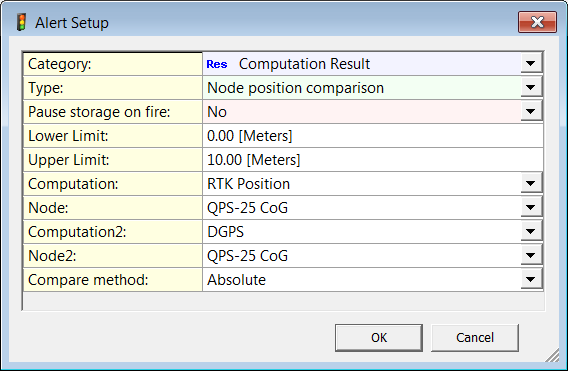Open the Node2 dropdown arrow
Image resolution: width=568 pixels, height=371 pixels.
(531, 255)
